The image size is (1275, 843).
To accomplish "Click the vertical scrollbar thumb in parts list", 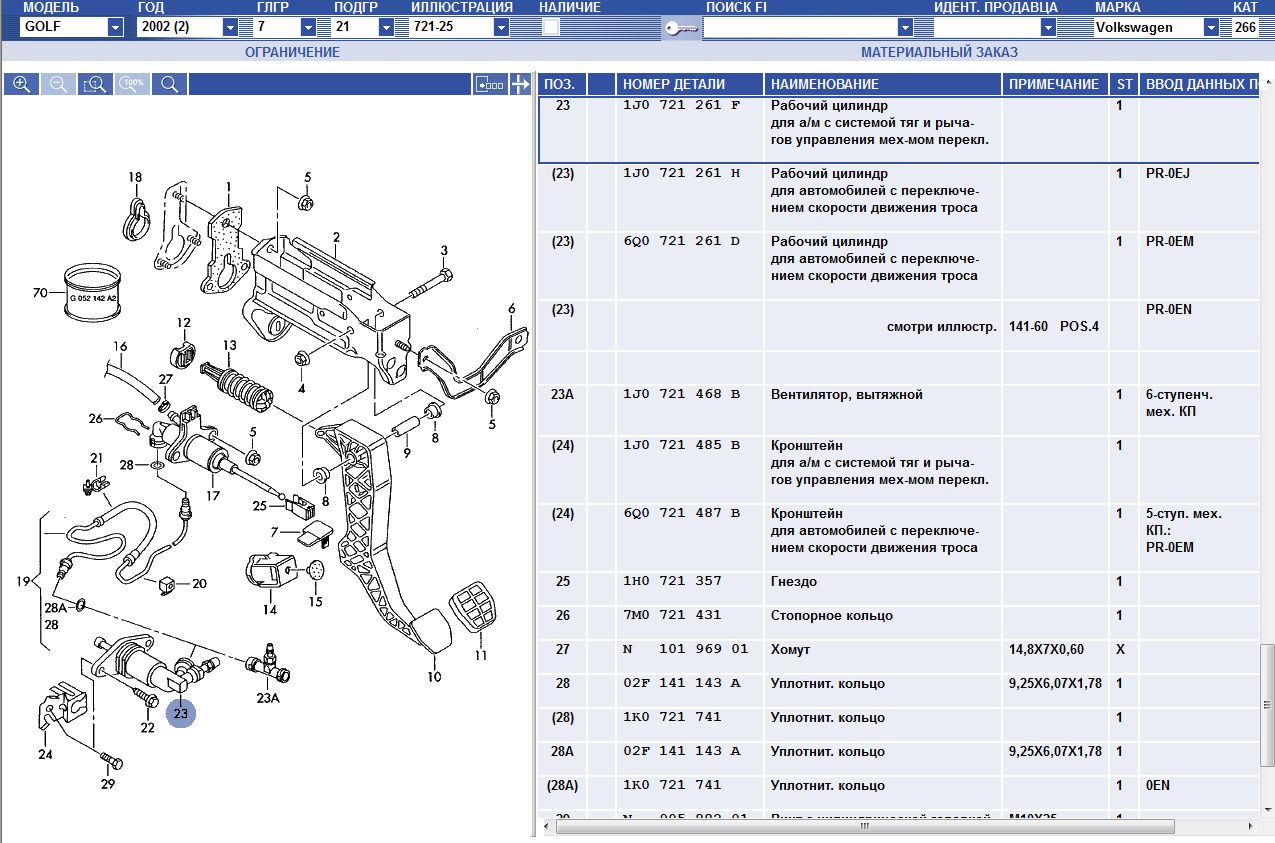I will point(1267,705).
